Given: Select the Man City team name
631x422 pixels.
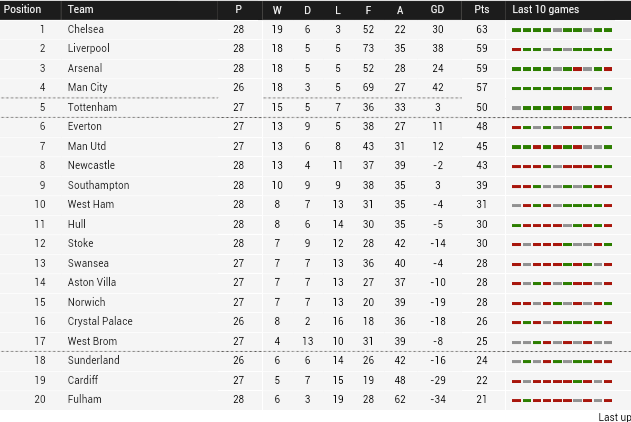Looking at the screenshot, I should click(x=87, y=87).
